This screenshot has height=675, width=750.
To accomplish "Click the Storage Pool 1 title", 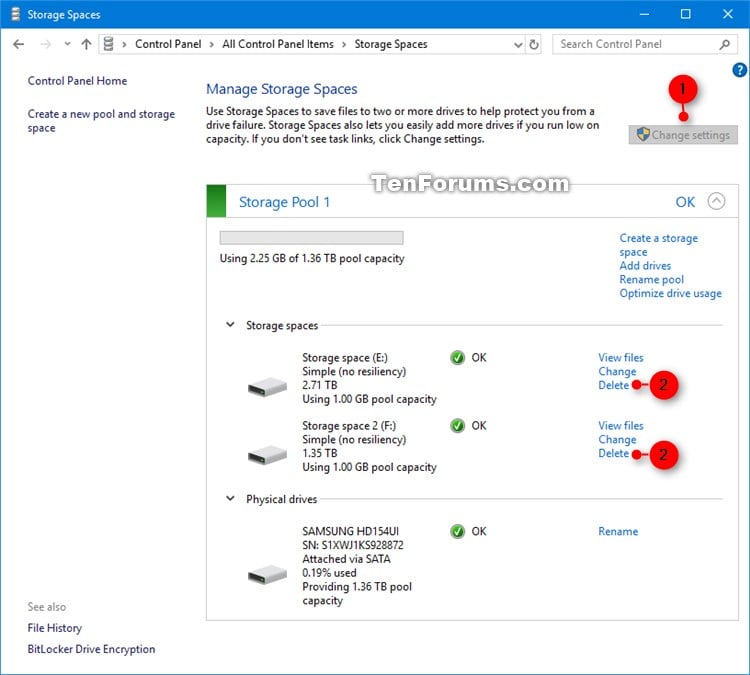I will (284, 202).
